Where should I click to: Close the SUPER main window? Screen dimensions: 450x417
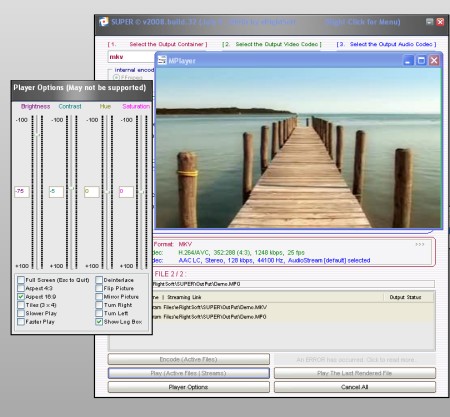pyautogui.click(x=440, y=22)
